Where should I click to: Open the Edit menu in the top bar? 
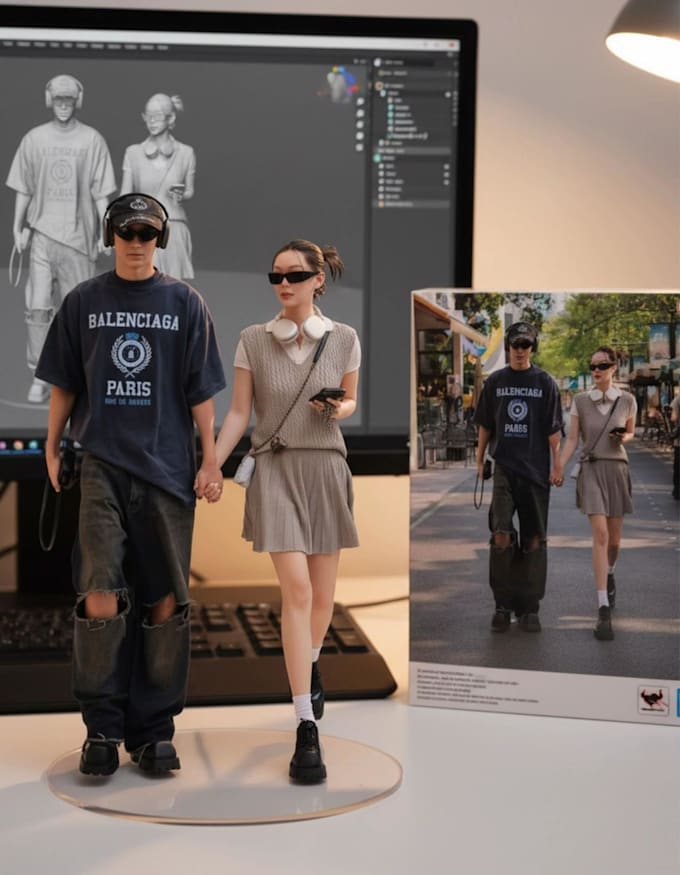(38, 46)
